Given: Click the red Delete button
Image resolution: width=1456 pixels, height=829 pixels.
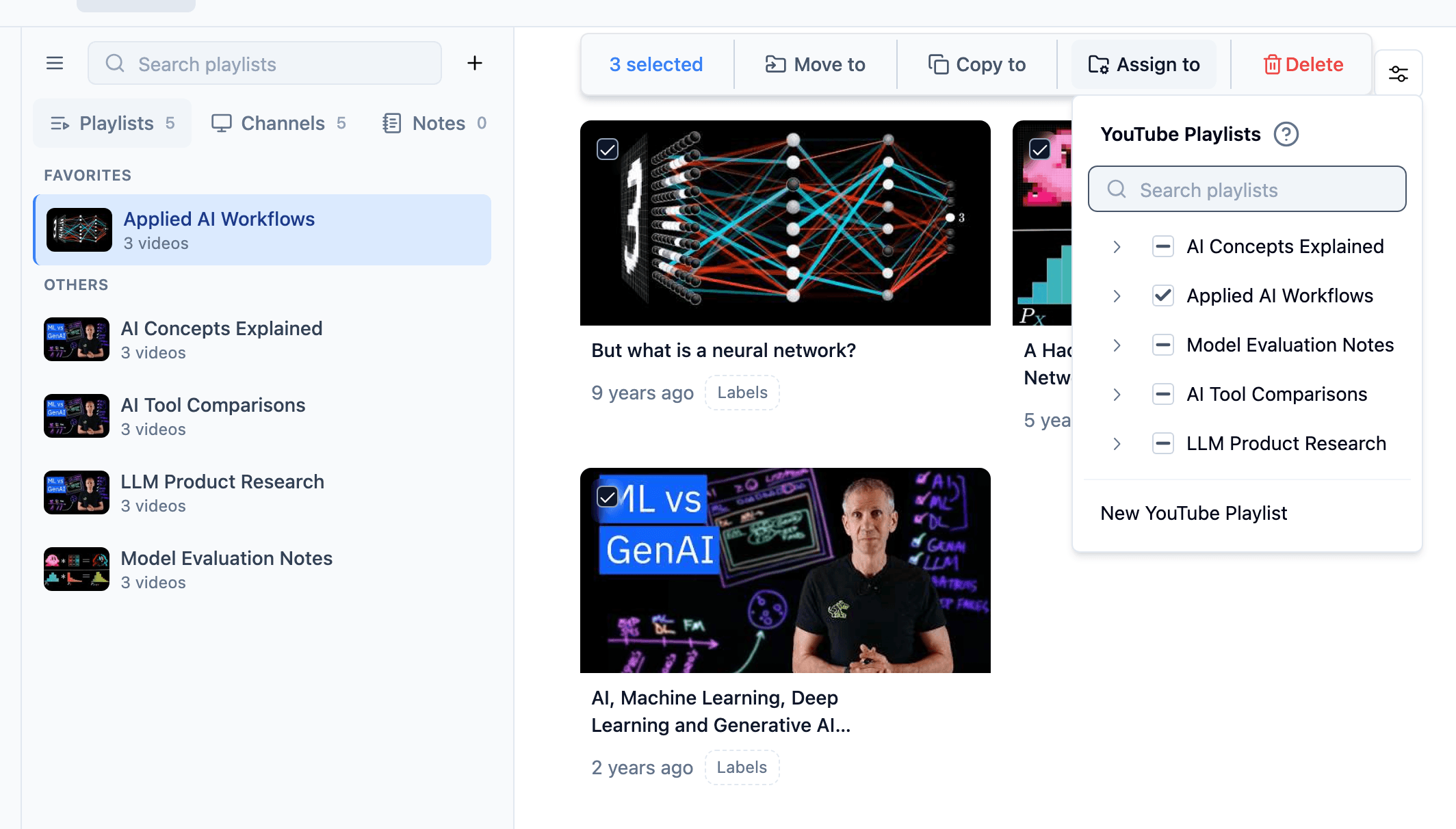Looking at the screenshot, I should [1303, 64].
